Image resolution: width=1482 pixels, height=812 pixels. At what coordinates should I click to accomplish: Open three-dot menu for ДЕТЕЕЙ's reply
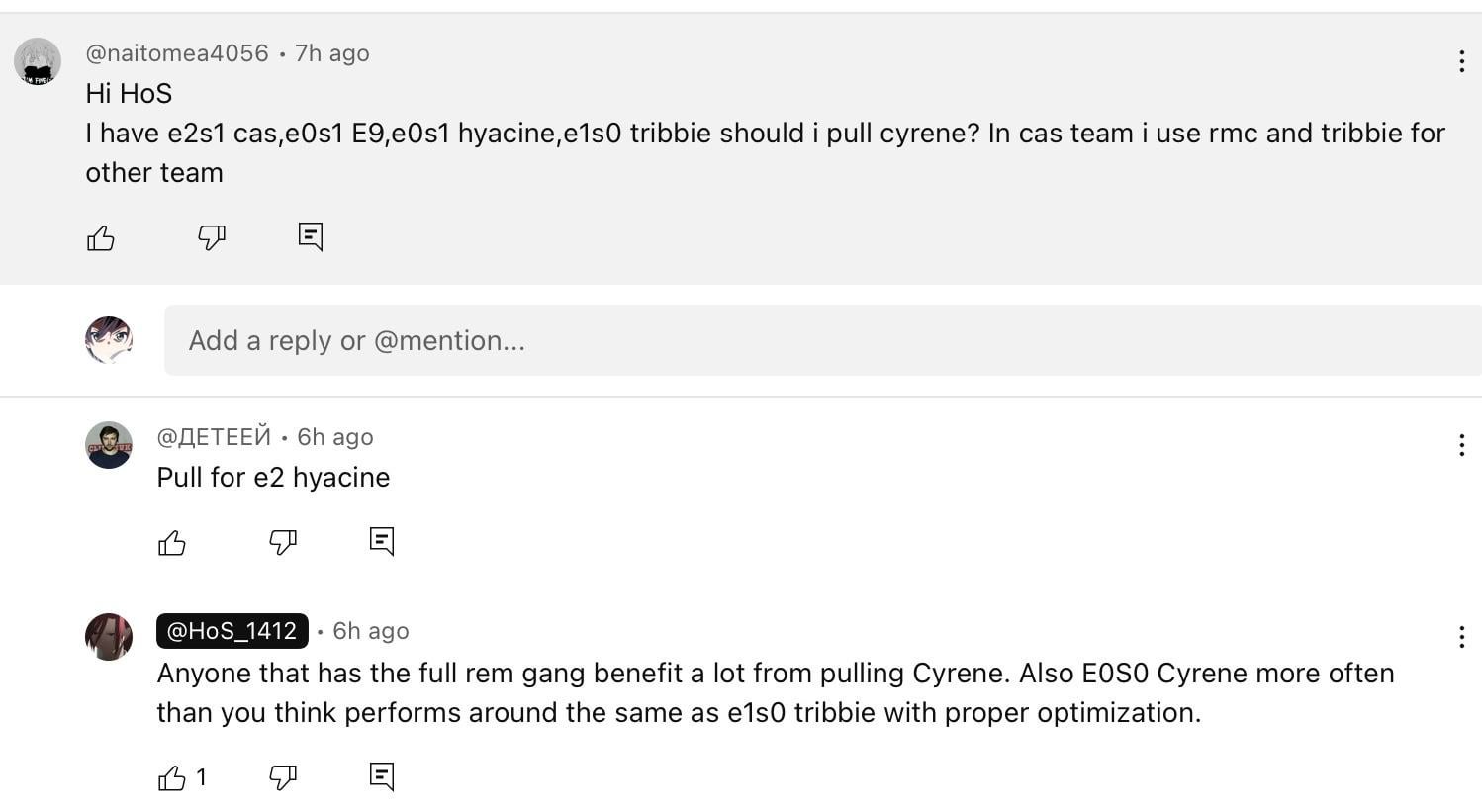point(1461,445)
